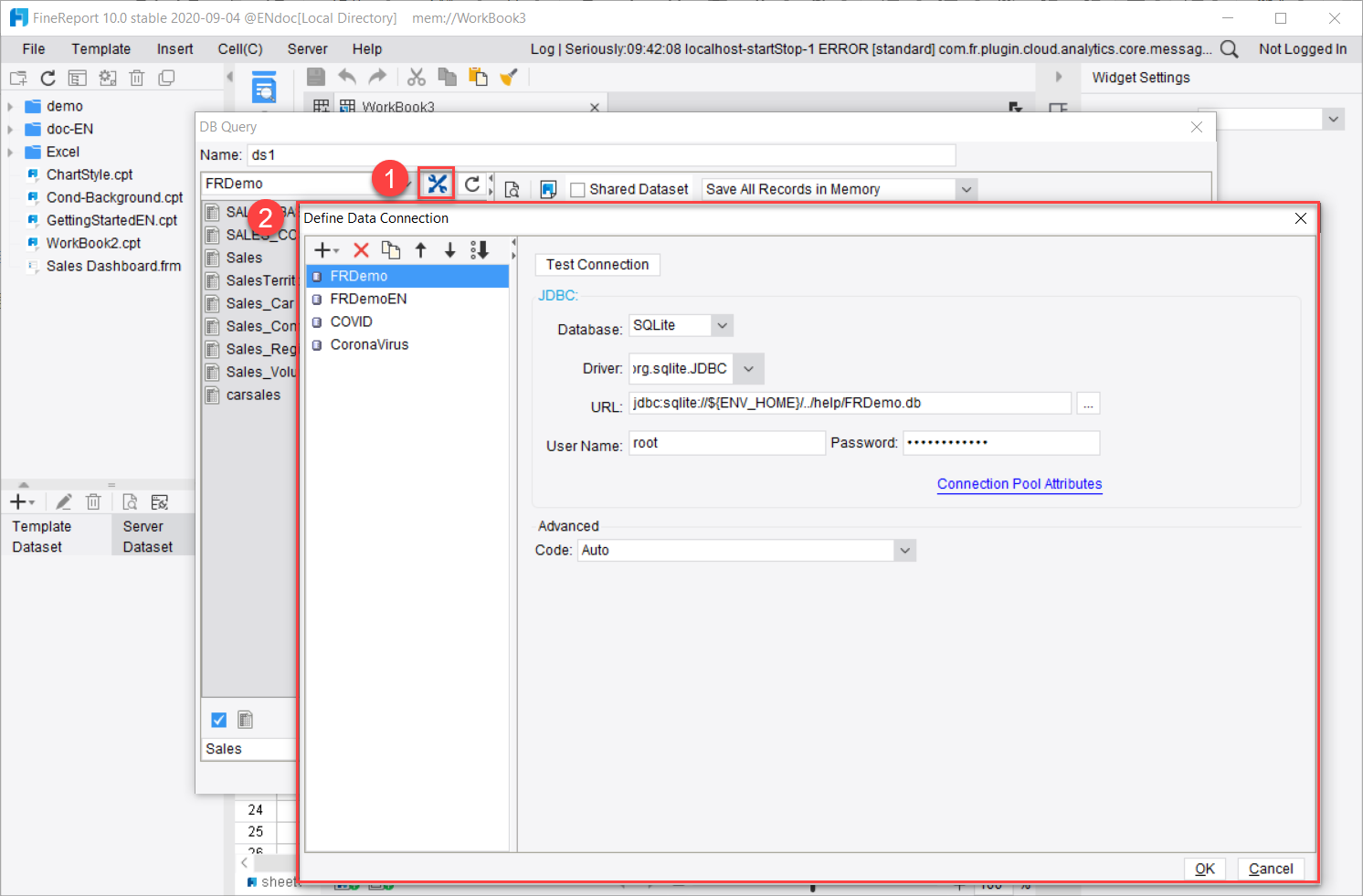Open the Database SQLite dropdown
Image resolution: width=1363 pixels, height=896 pixels.
tap(722, 325)
